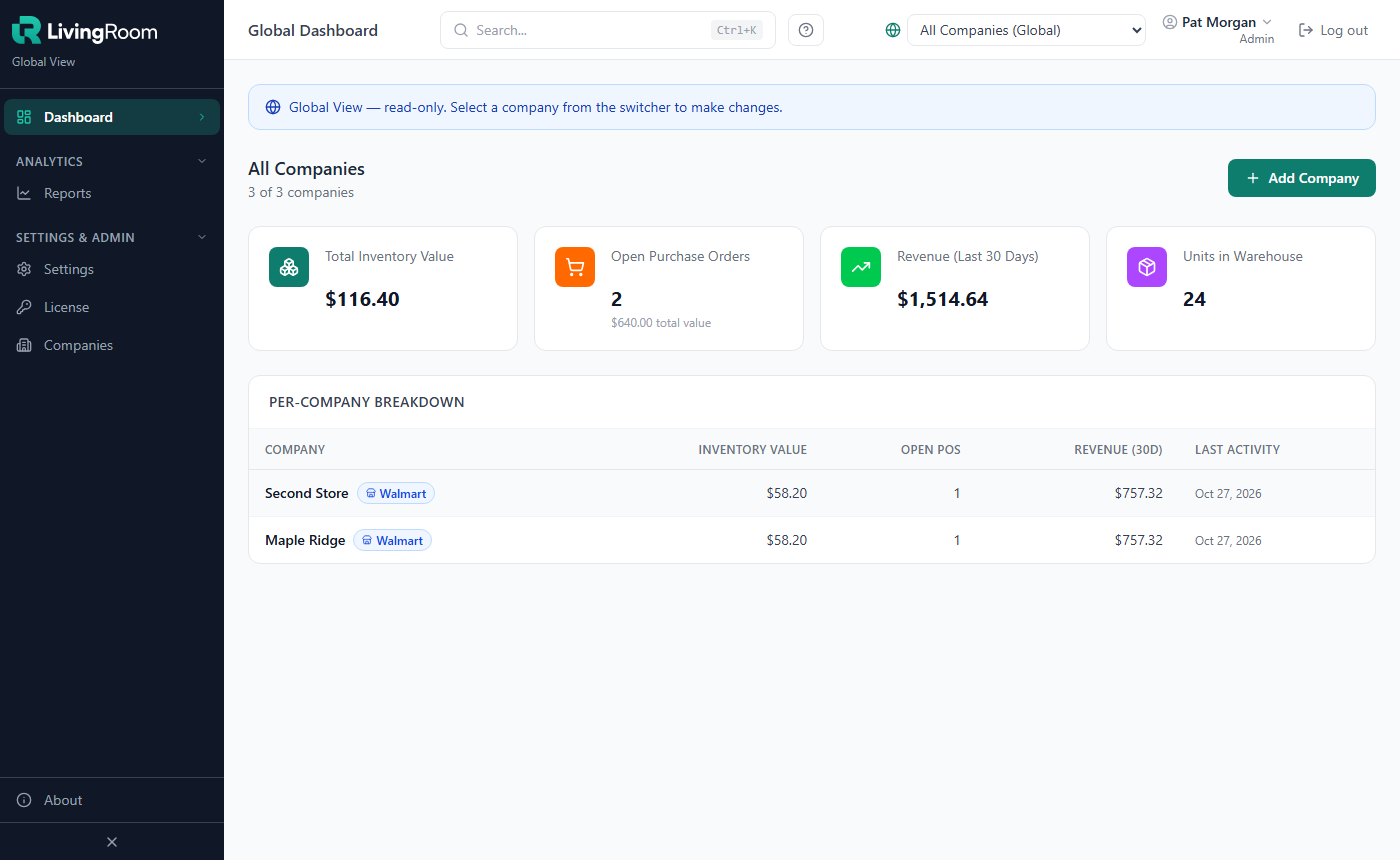Click the Companies building icon
1400x860 pixels.
pyautogui.click(x=24, y=345)
